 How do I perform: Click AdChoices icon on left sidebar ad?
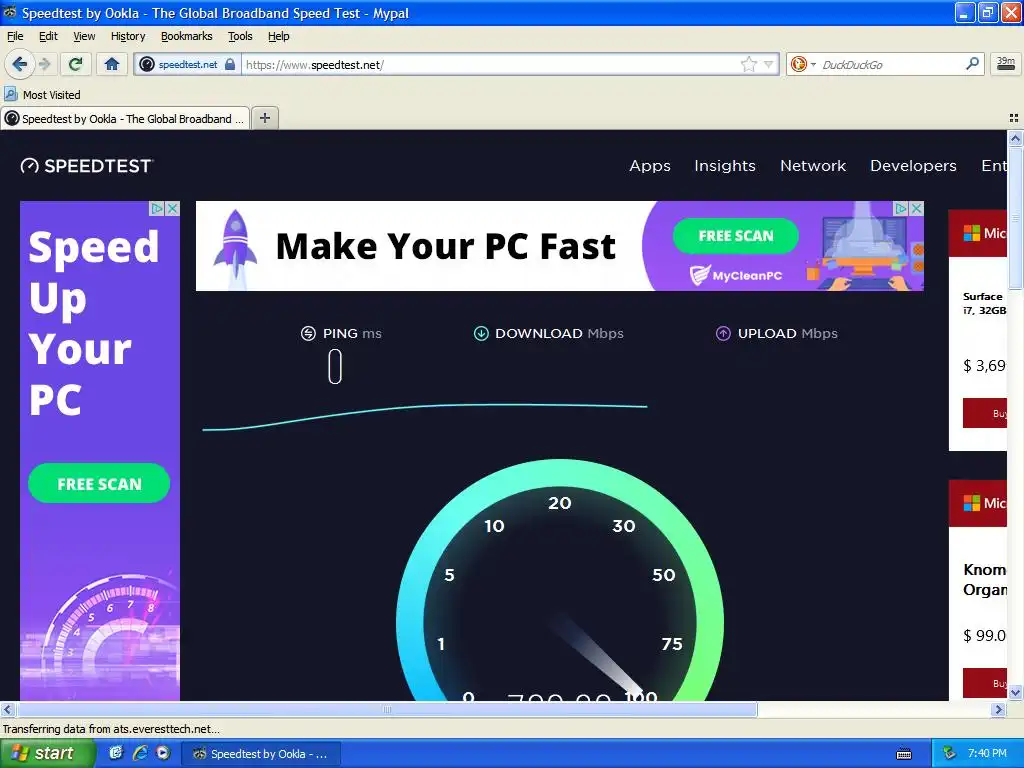157,208
